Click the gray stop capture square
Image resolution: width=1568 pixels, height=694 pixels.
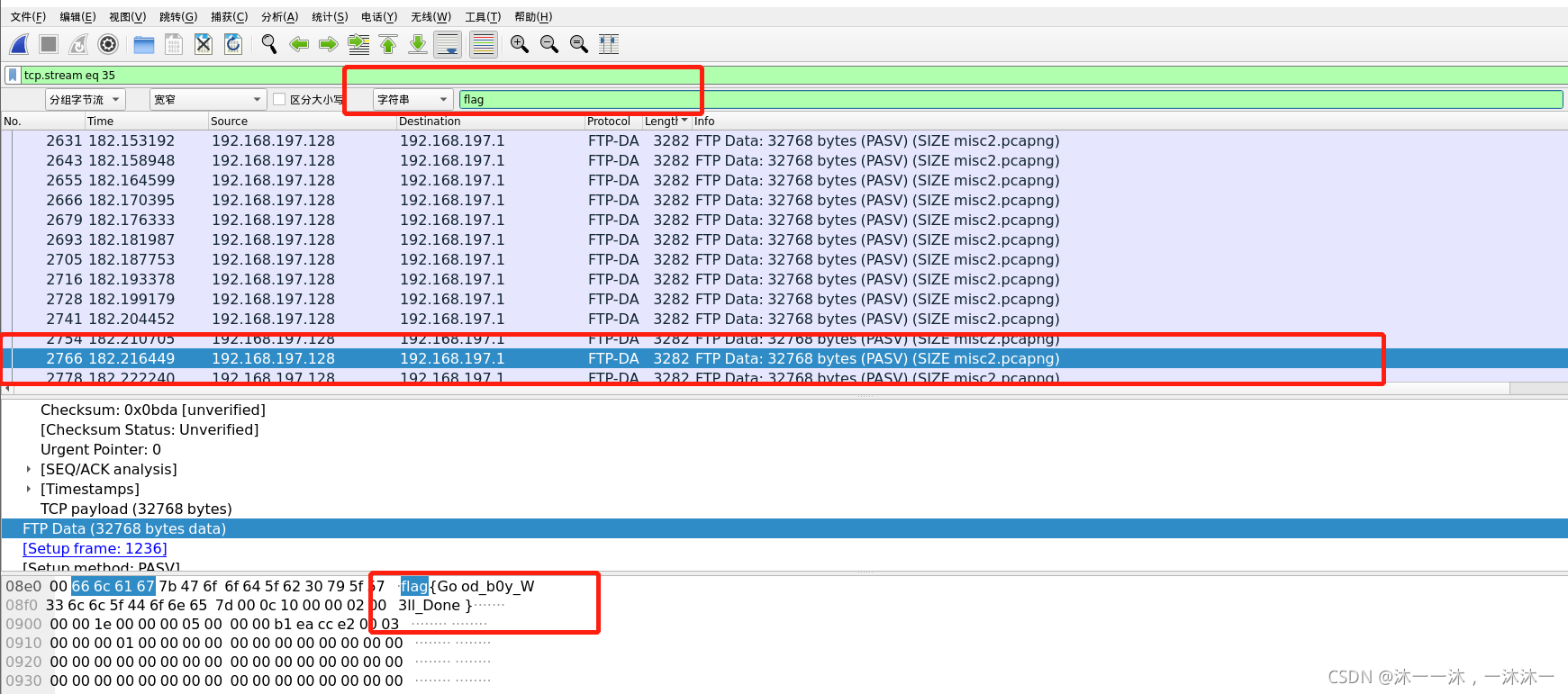(50, 44)
